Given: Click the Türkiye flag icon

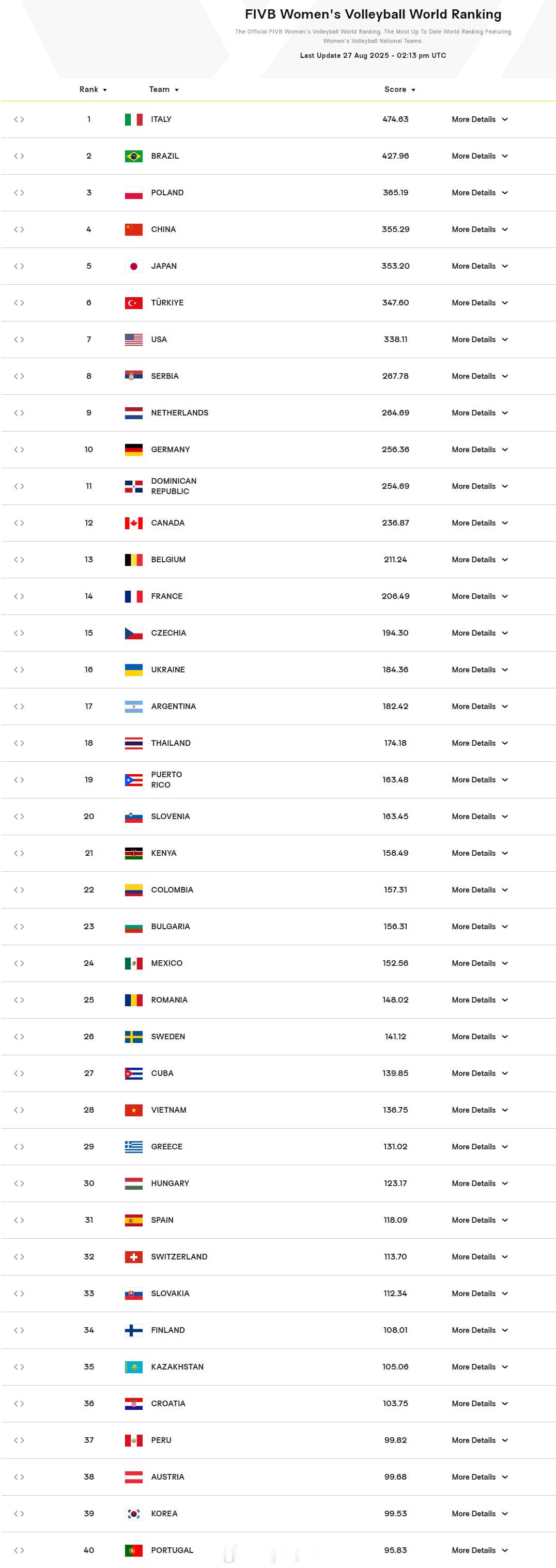Looking at the screenshot, I should click(x=134, y=302).
